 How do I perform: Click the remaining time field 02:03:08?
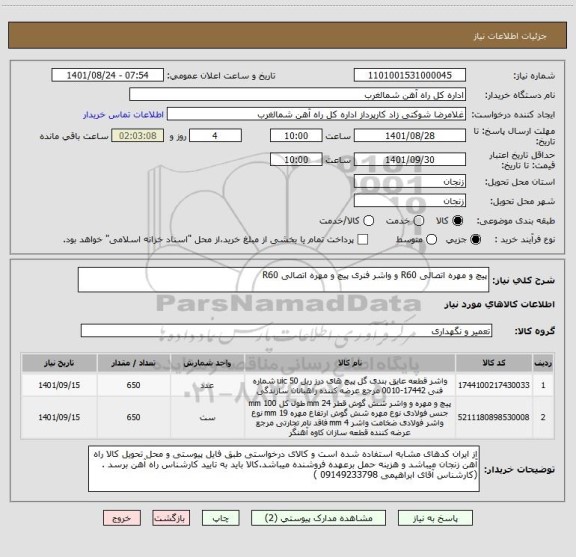(137, 136)
